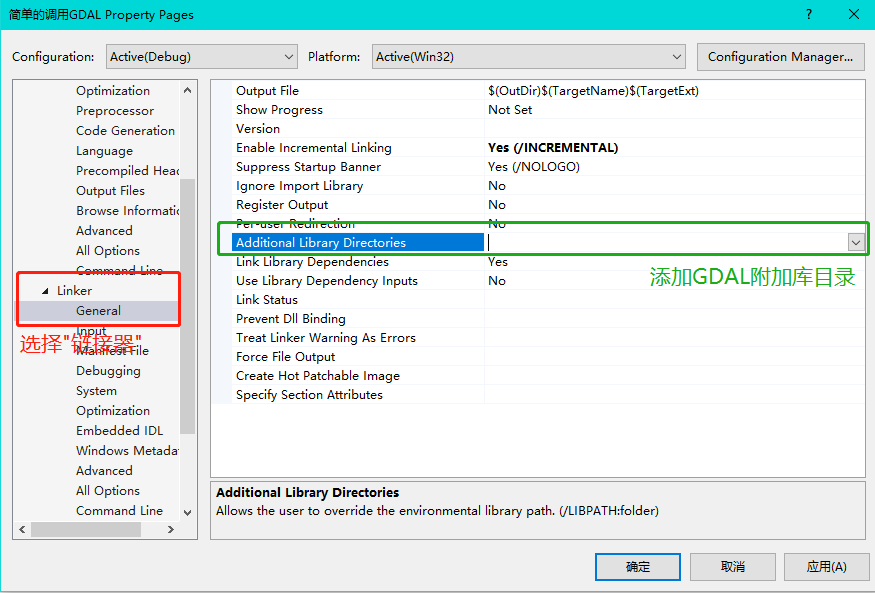Open the Configuration dropdown showing Active(Debug)
Screen dimensions: 875x593
click(201, 57)
